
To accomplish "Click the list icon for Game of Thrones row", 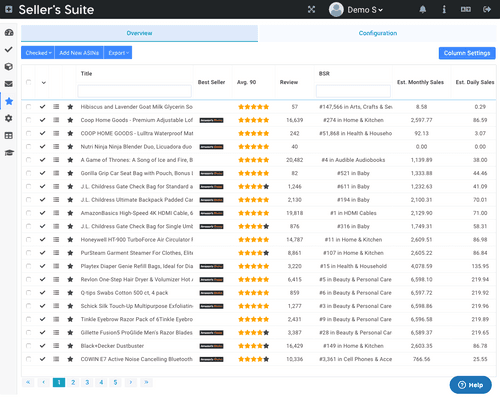I will tap(56, 160).
